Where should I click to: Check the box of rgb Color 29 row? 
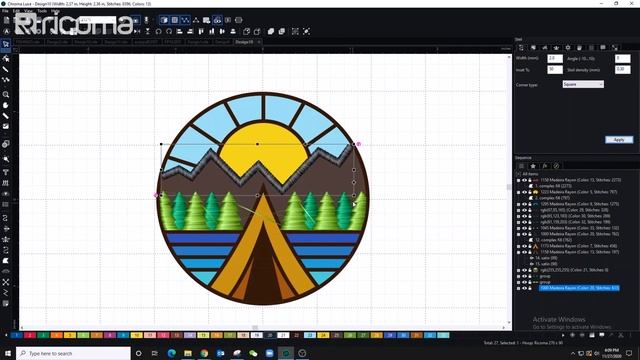519,210
